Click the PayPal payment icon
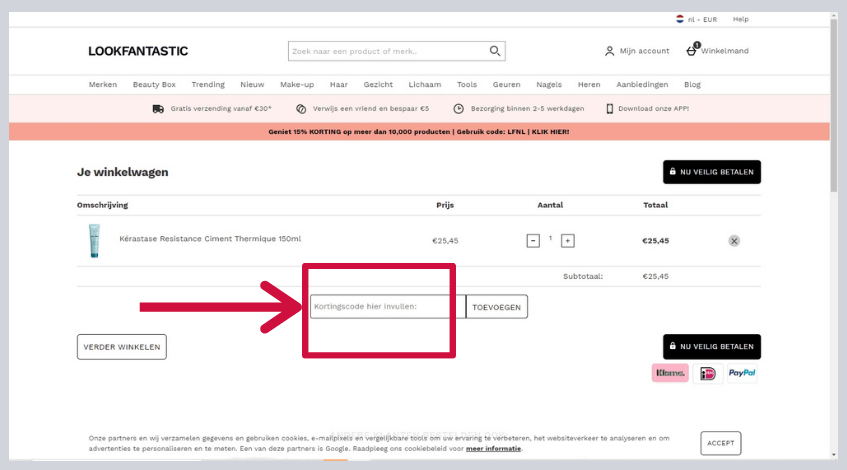 click(741, 373)
